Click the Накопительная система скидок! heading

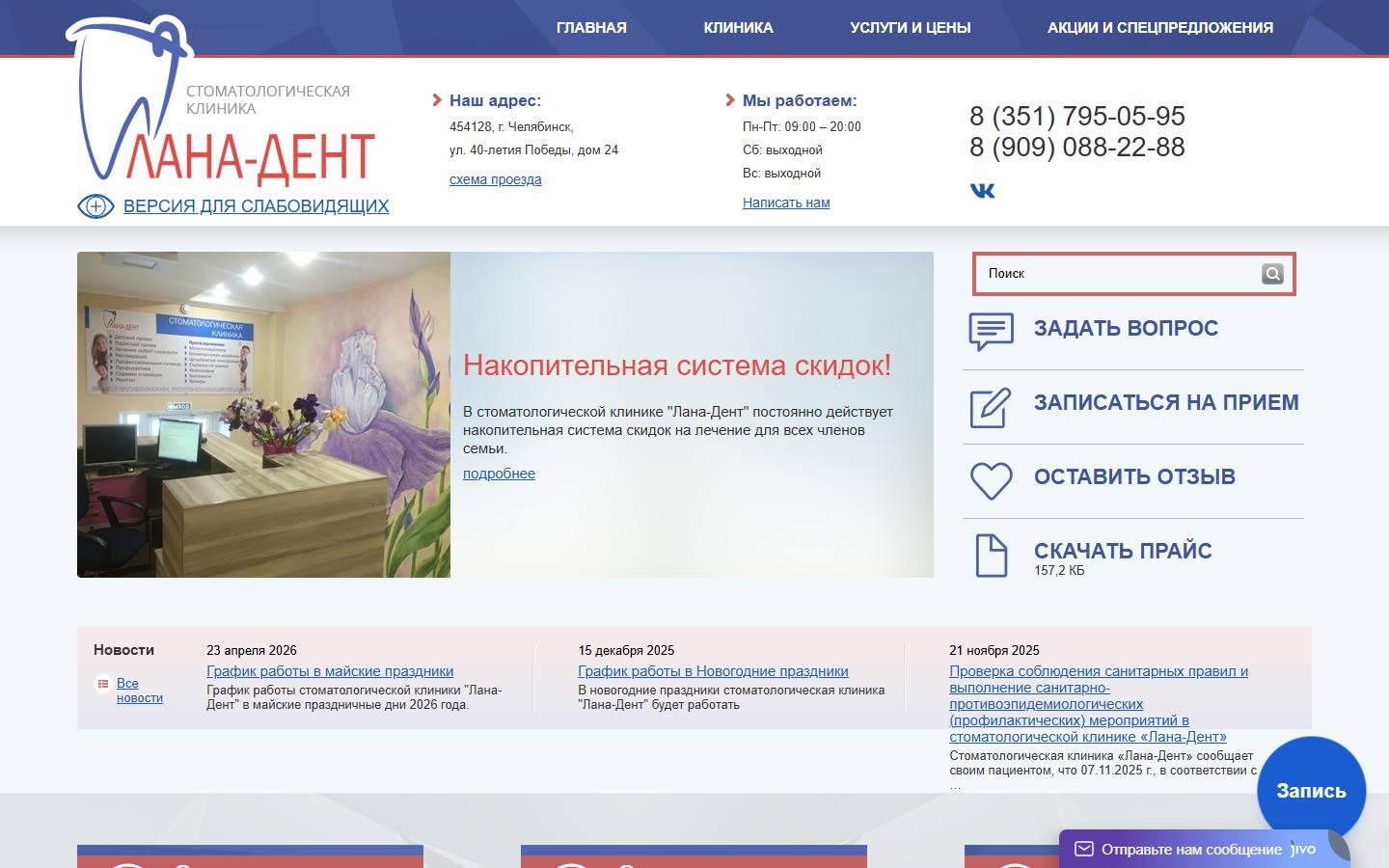point(677,366)
